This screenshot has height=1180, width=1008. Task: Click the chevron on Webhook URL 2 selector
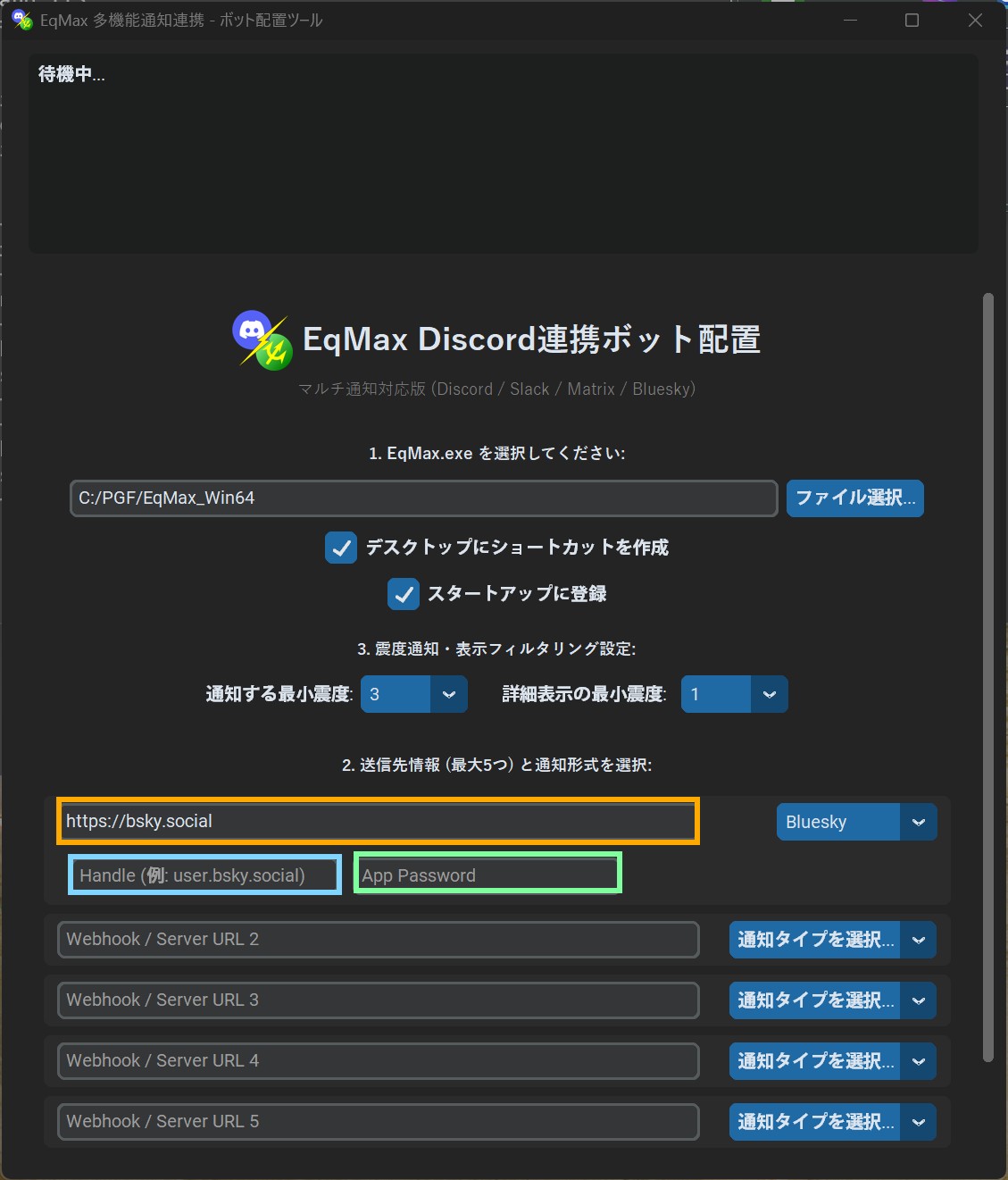click(919, 940)
